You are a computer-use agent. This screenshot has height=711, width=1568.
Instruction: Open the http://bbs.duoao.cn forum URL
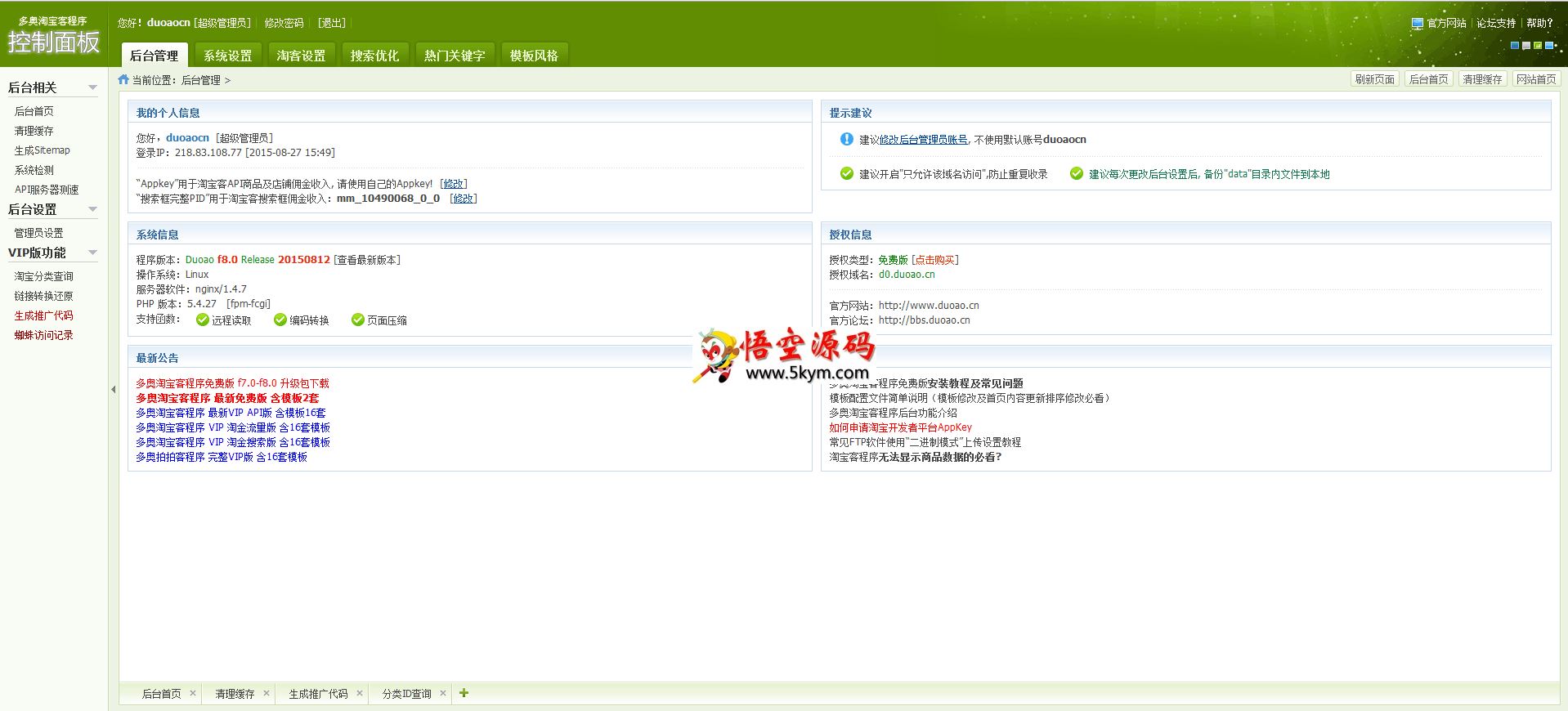coord(925,320)
